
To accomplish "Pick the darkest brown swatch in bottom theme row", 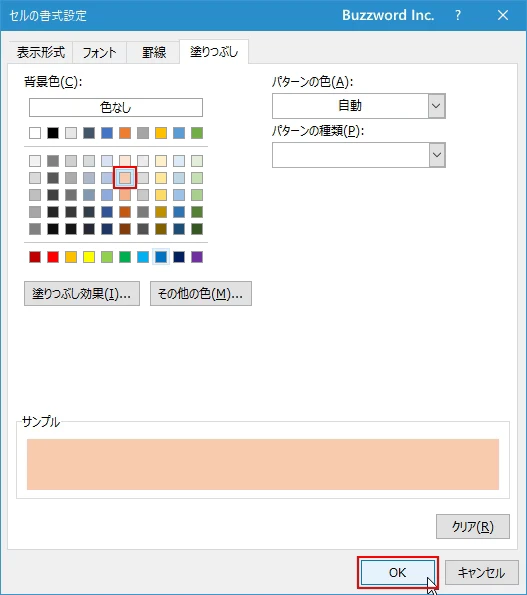I will coord(125,229).
